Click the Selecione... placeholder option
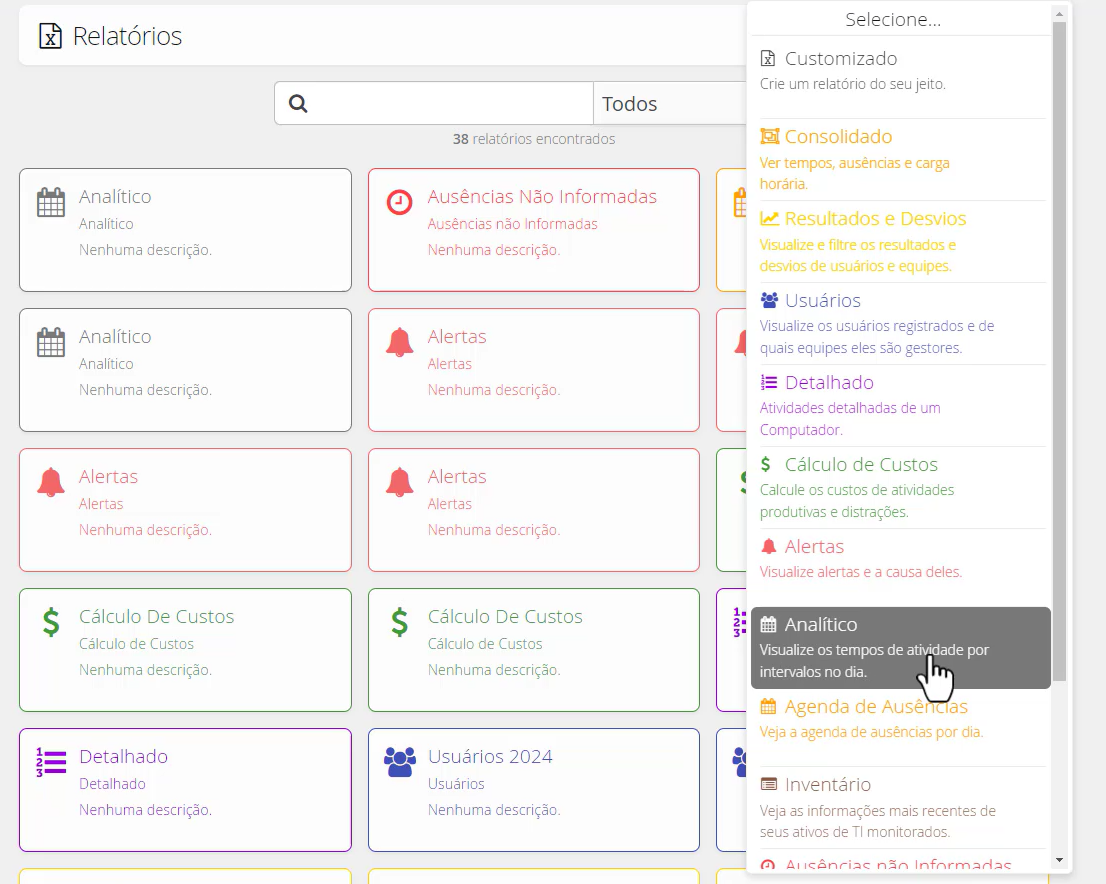The width and height of the screenshot is (1106, 884). coord(893,19)
